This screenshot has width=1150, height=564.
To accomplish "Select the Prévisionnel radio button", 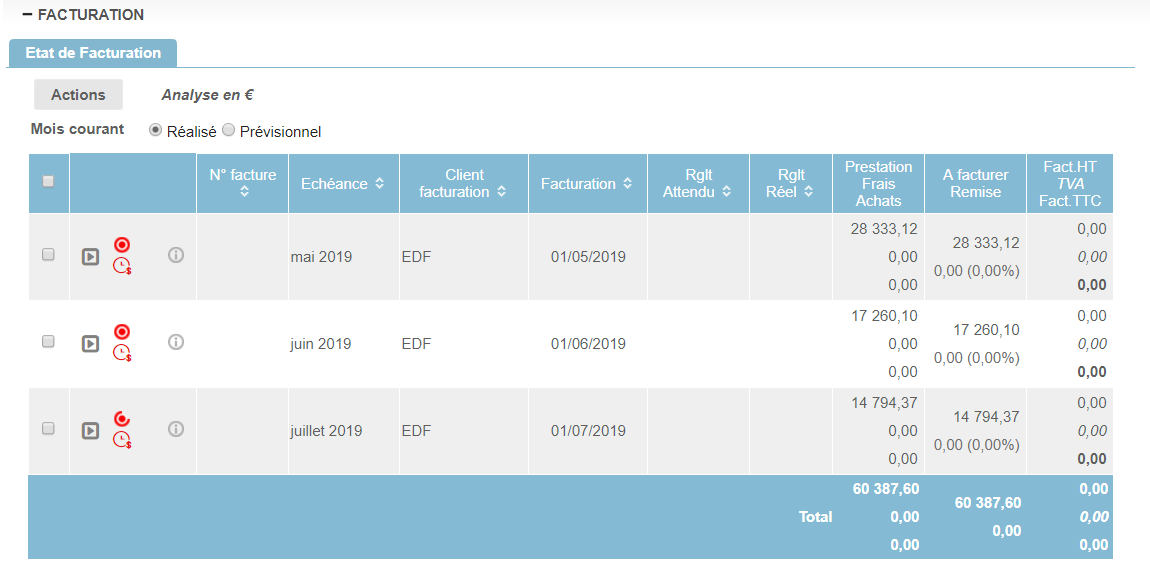I will pyautogui.click(x=228, y=131).
